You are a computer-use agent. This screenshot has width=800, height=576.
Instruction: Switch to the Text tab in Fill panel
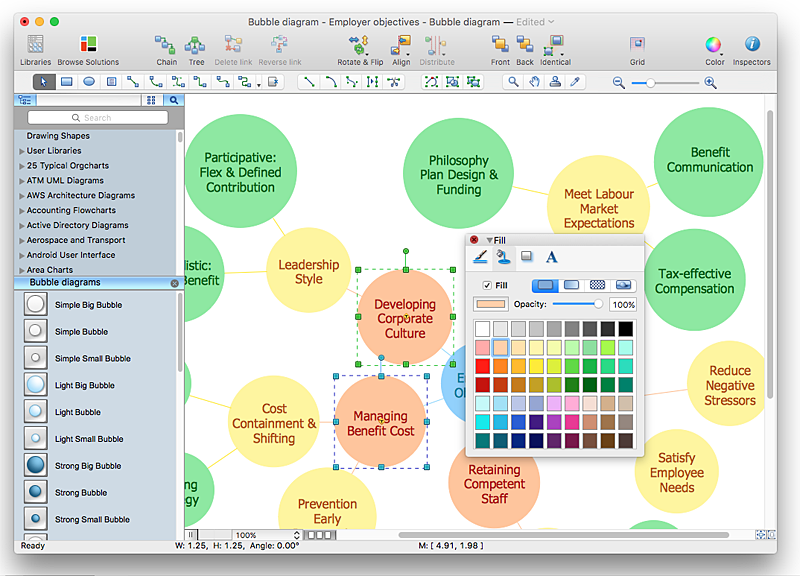[x=551, y=257]
